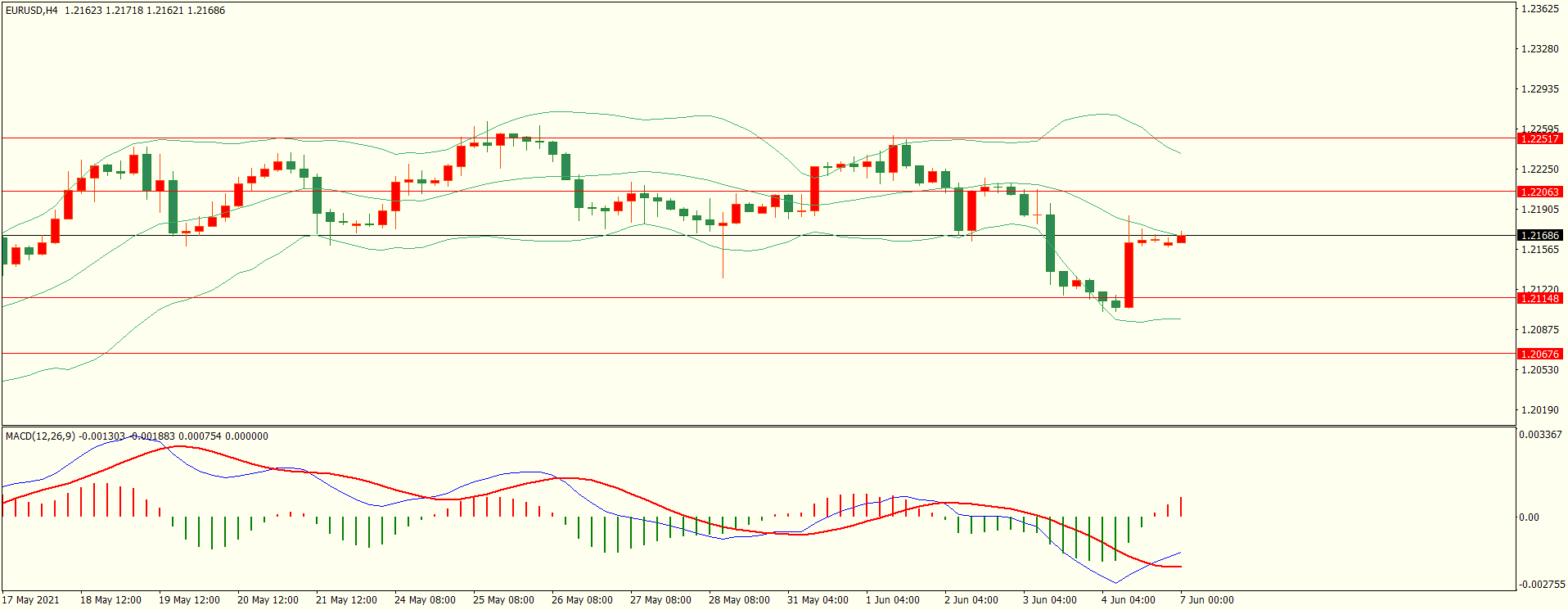Screen dimensions: 1568x610
Task: Select the red 1.22517 price level tag
Action: 1539,139
